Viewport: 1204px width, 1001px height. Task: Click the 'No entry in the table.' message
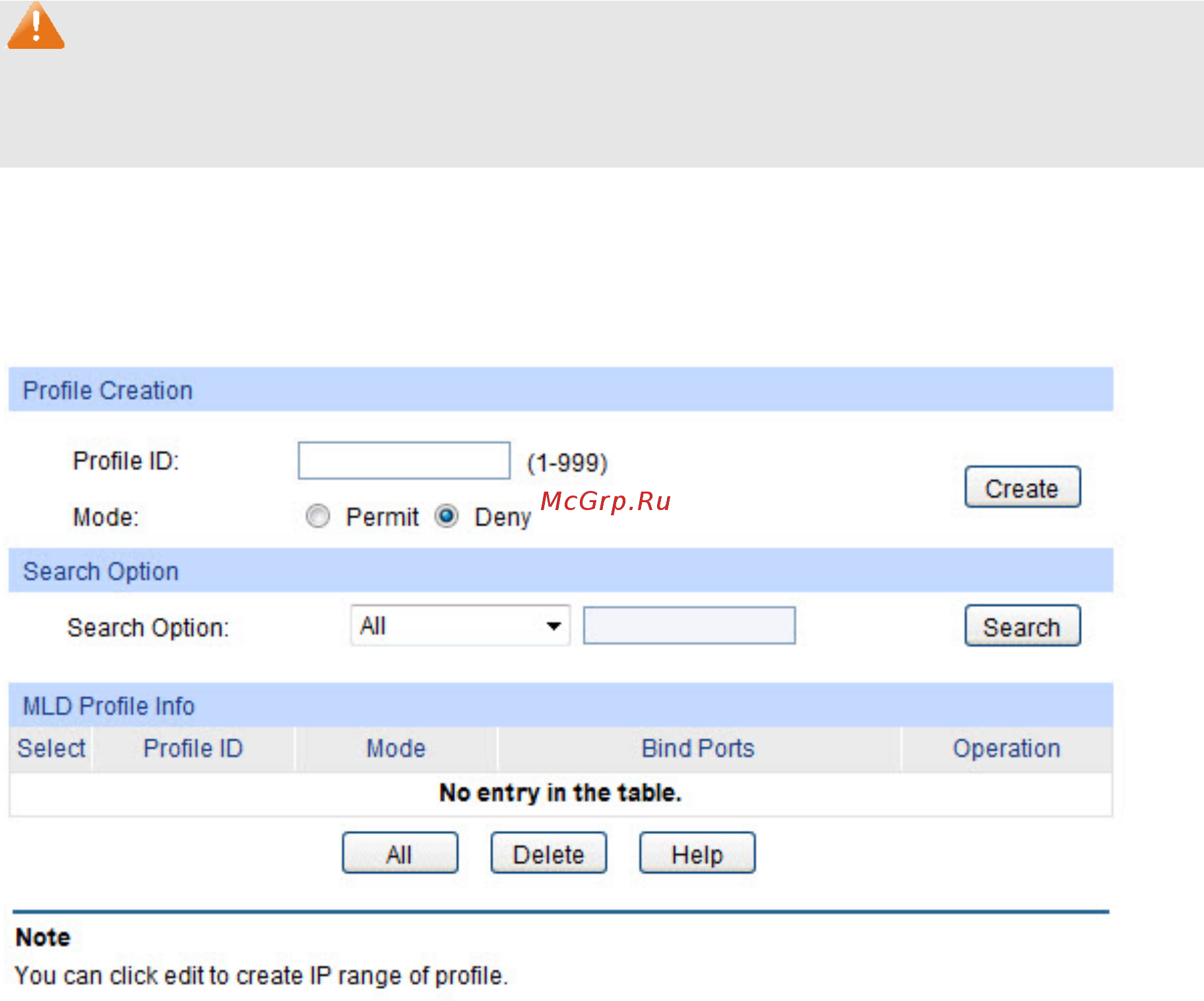(x=561, y=793)
